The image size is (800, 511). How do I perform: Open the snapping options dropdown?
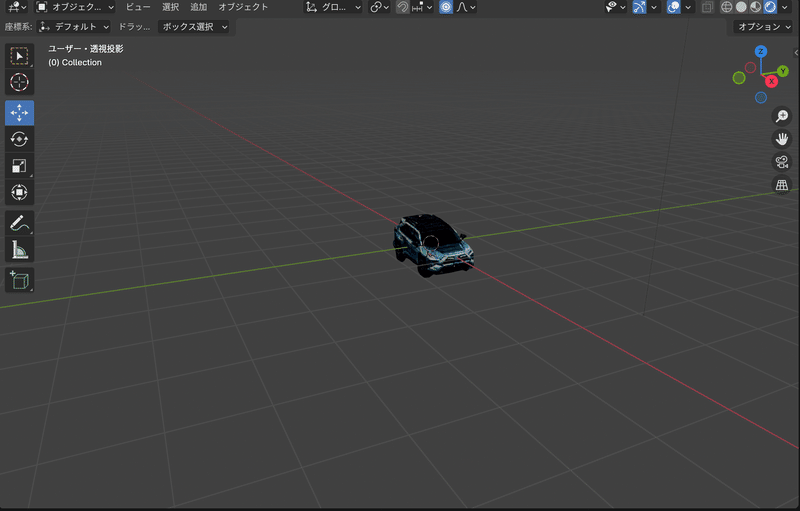(422, 7)
